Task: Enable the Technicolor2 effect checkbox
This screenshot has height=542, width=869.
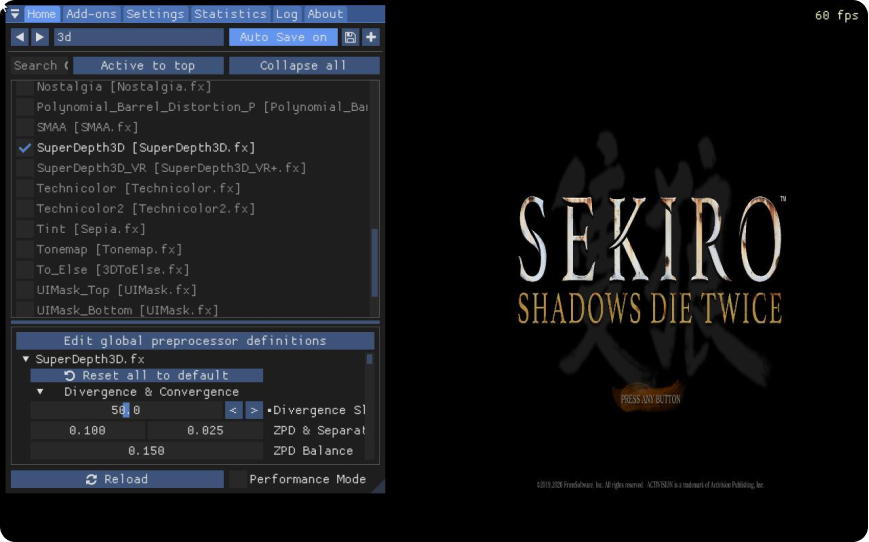Action: [x=24, y=209]
